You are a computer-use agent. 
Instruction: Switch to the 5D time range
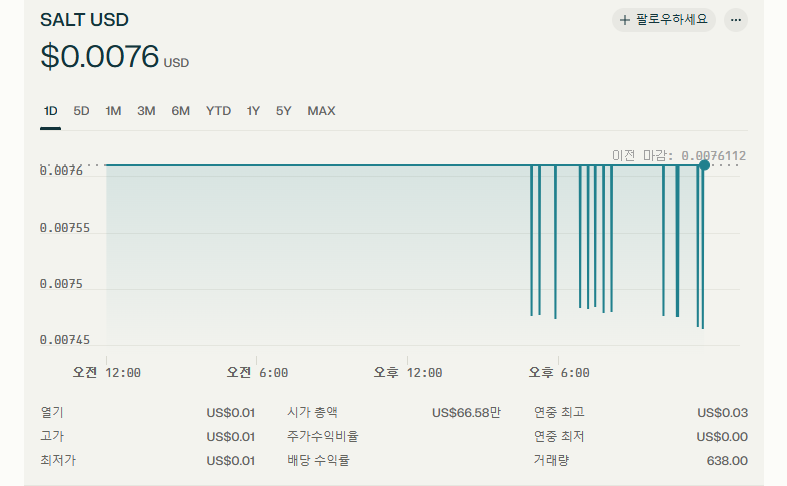81,111
